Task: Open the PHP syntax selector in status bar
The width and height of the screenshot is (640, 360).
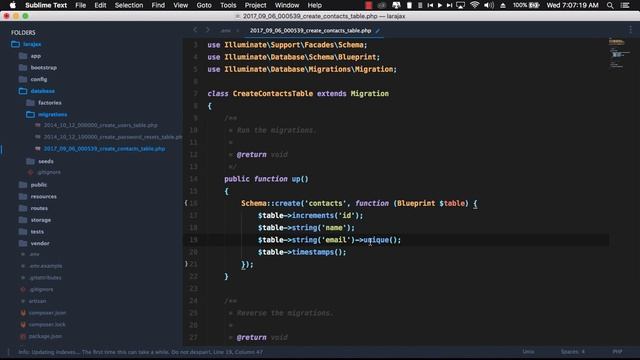Action: point(617,352)
